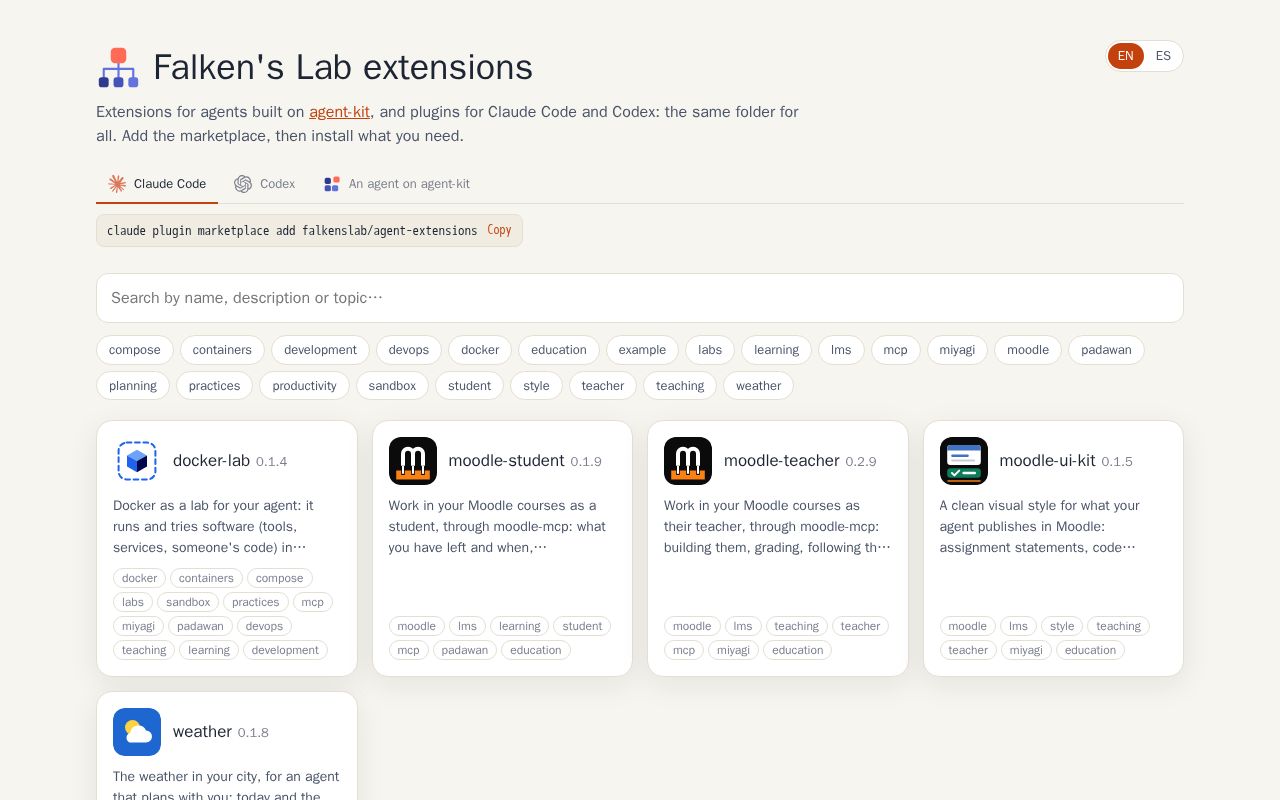This screenshot has width=1280, height=800.
Task: Click the moodle-teacher version 0.2.9 text
Action: point(861,462)
